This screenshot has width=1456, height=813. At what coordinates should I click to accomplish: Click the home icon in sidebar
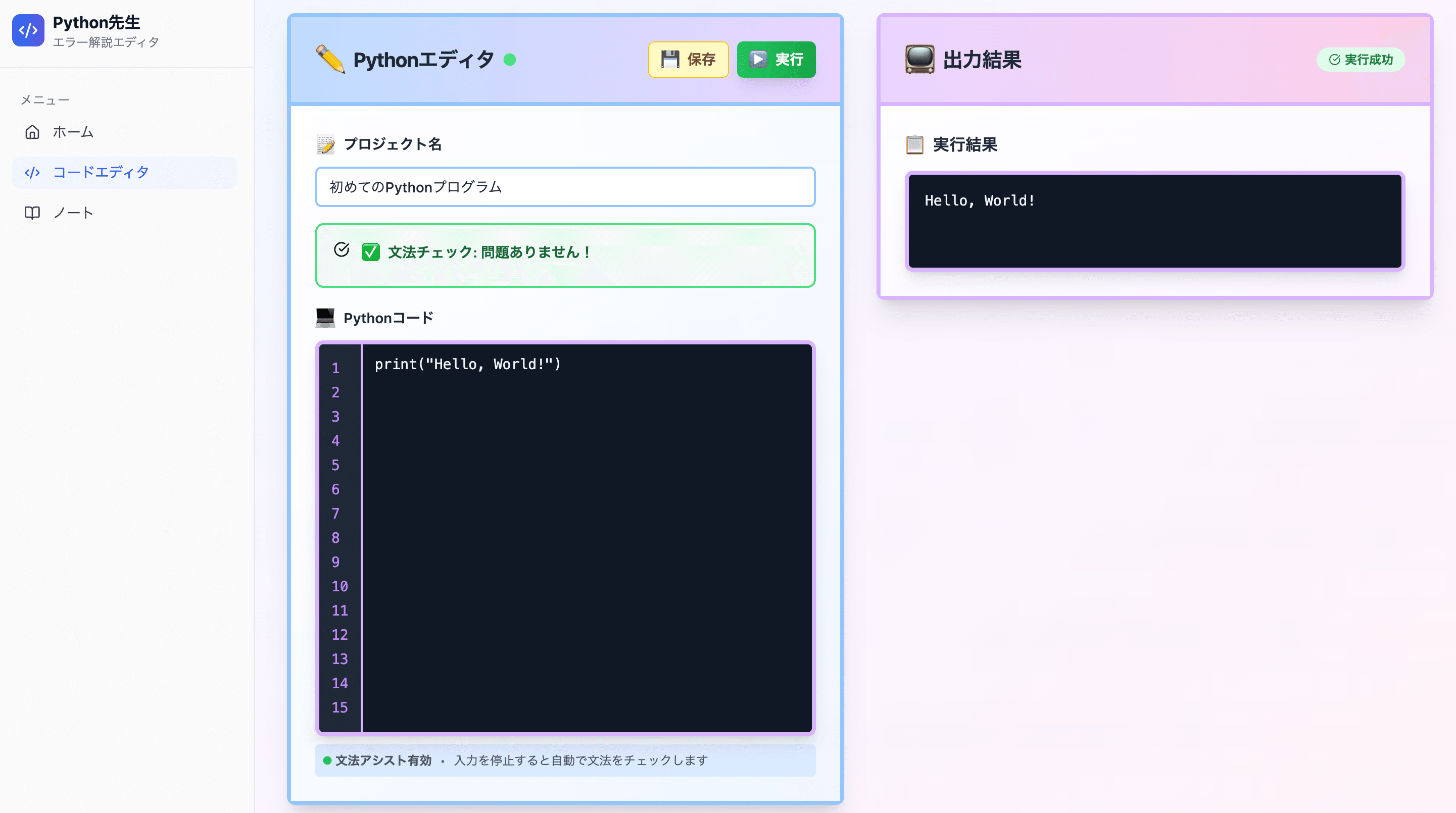pos(32,132)
